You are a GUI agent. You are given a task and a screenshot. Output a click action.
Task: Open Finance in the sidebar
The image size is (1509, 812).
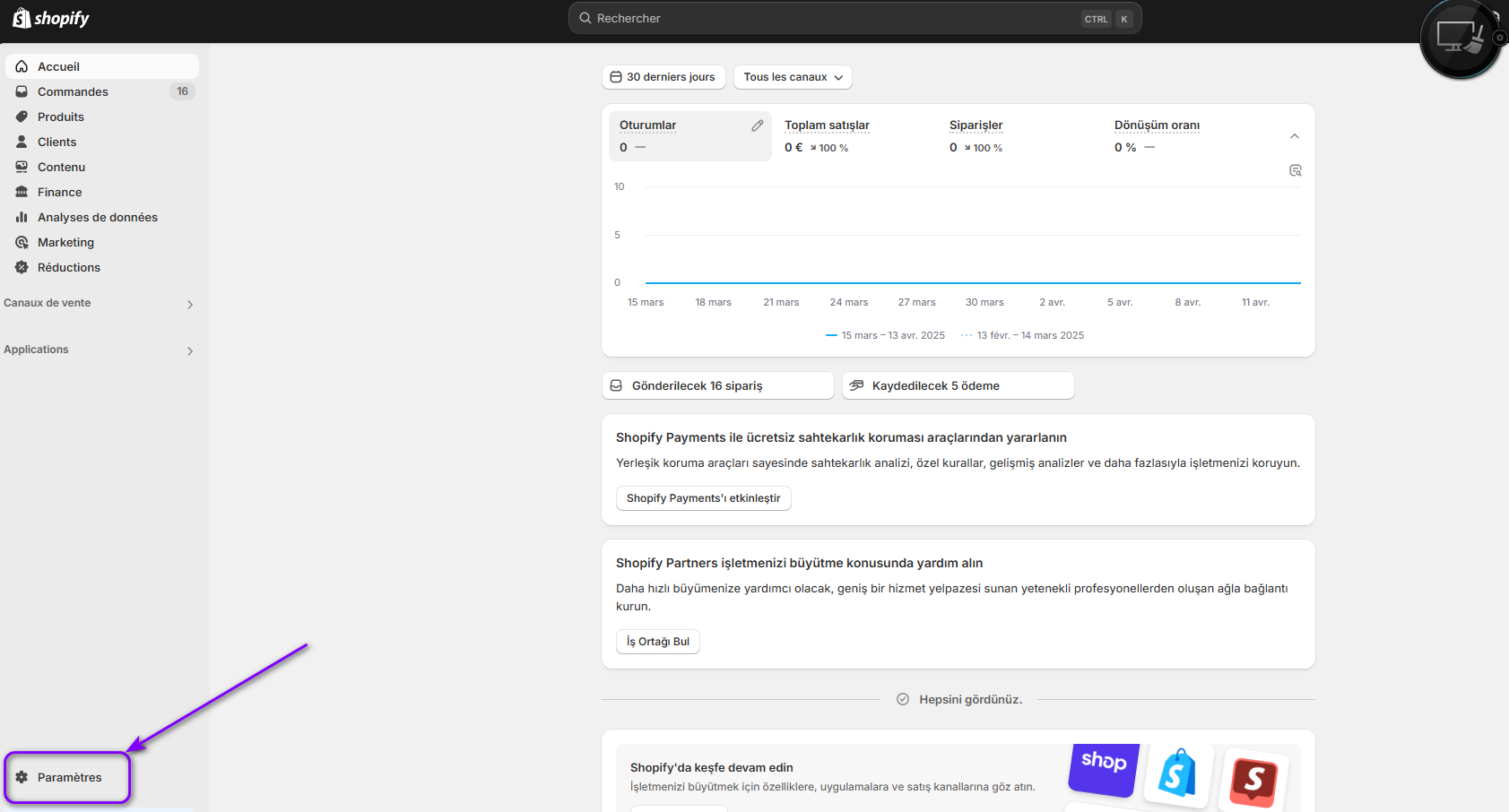tap(102, 192)
